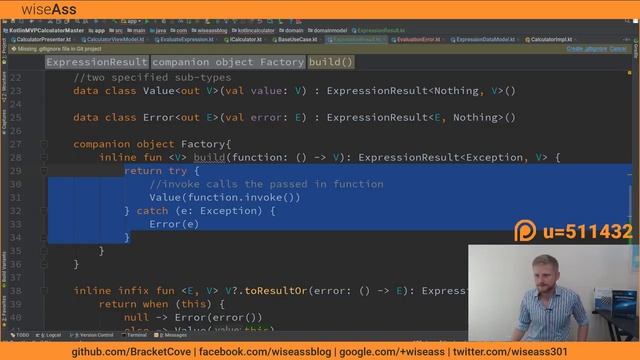The width and height of the screenshot is (640, 360).
Task: Open the Messages tool window
Action: [170, 335]
